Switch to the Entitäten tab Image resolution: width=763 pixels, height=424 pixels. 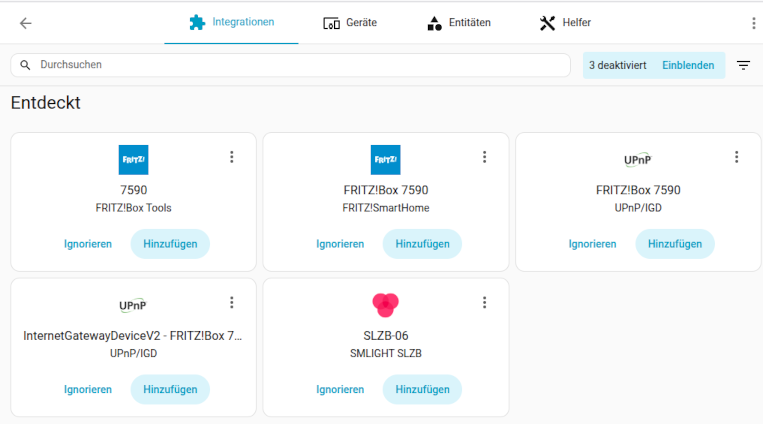[x=458, y=23]
